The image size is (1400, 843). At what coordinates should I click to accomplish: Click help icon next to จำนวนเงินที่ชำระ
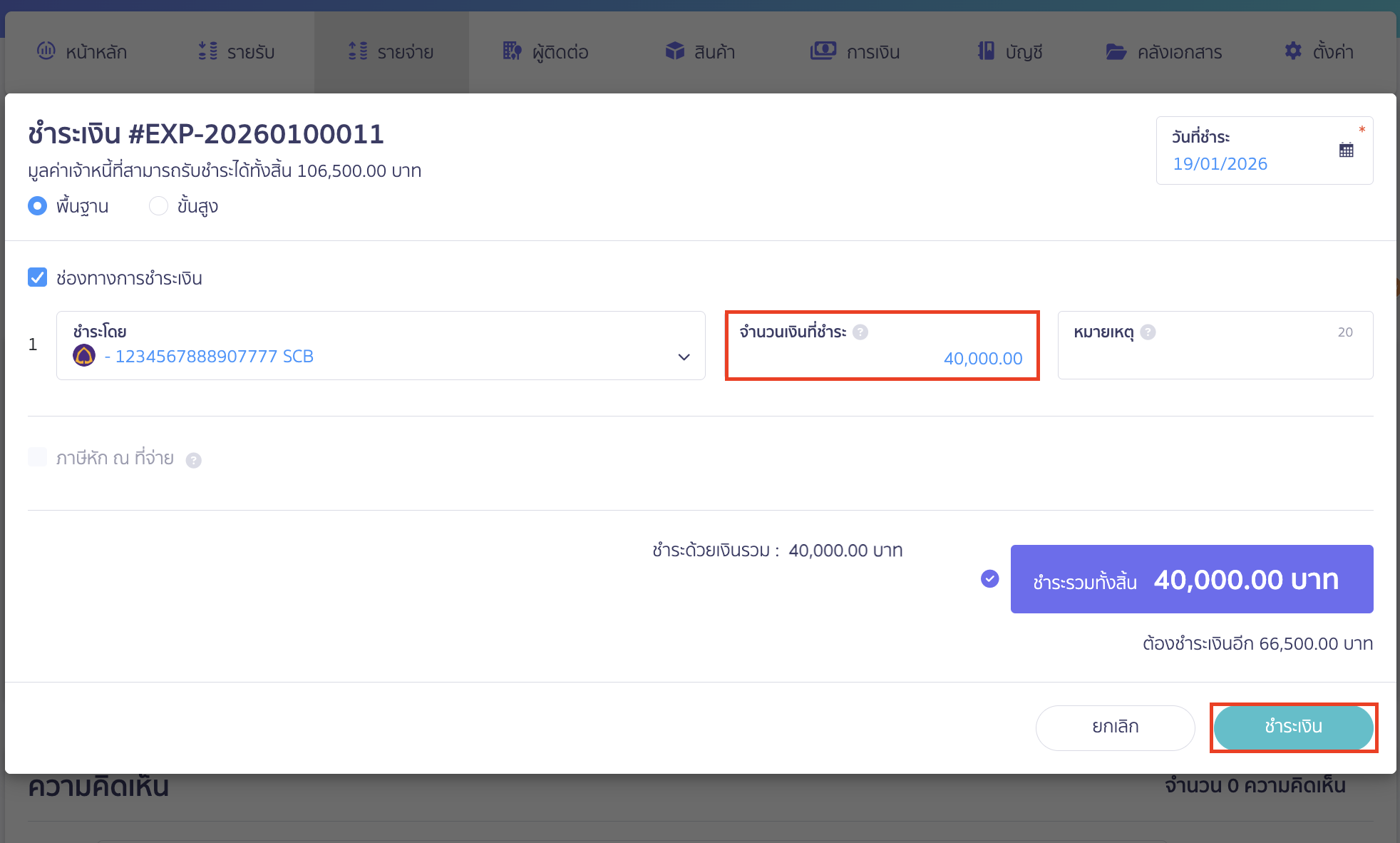860,332
